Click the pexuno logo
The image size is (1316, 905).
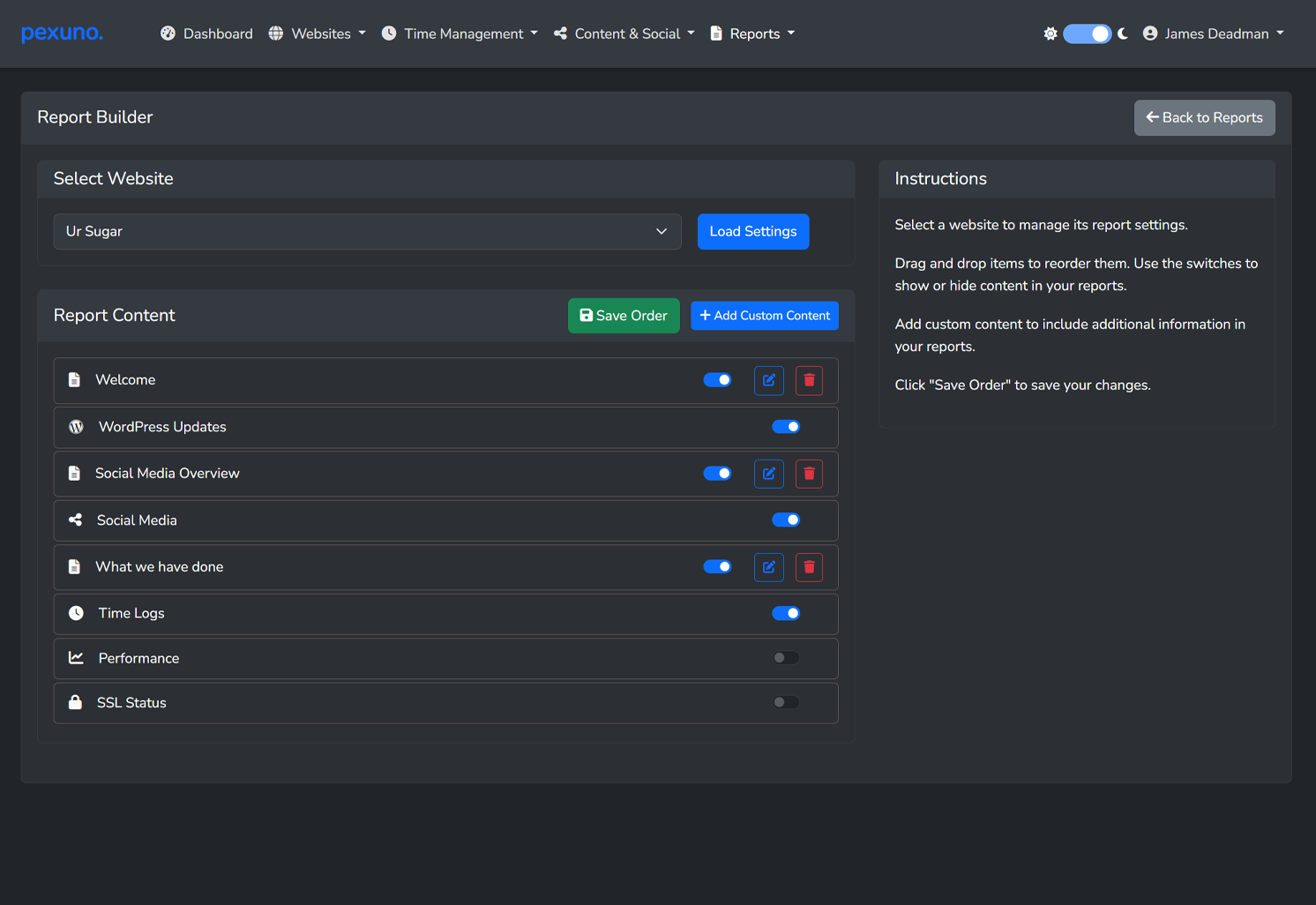62,34
